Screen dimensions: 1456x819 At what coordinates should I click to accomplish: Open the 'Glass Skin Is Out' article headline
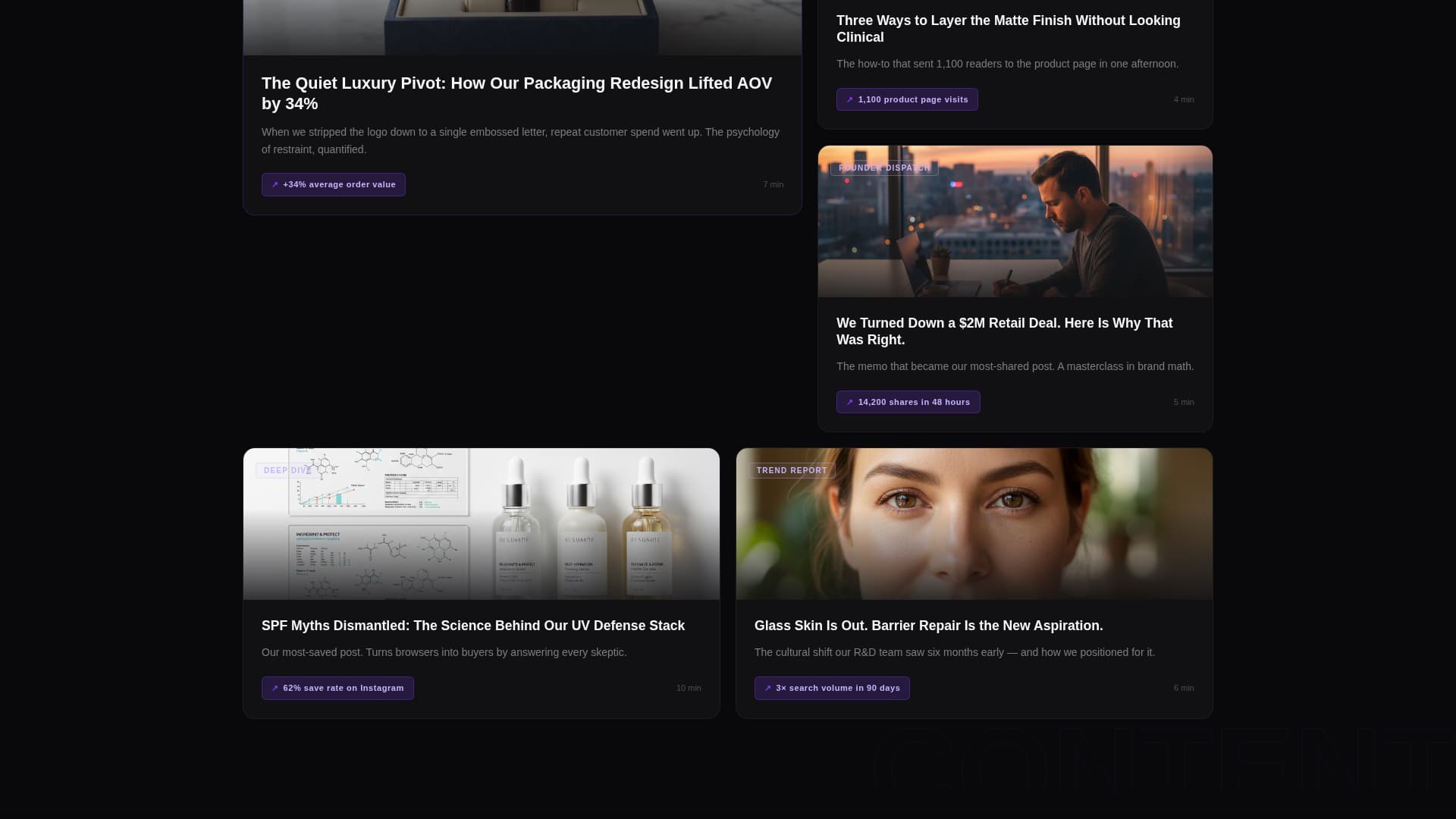tap(928, 626)
